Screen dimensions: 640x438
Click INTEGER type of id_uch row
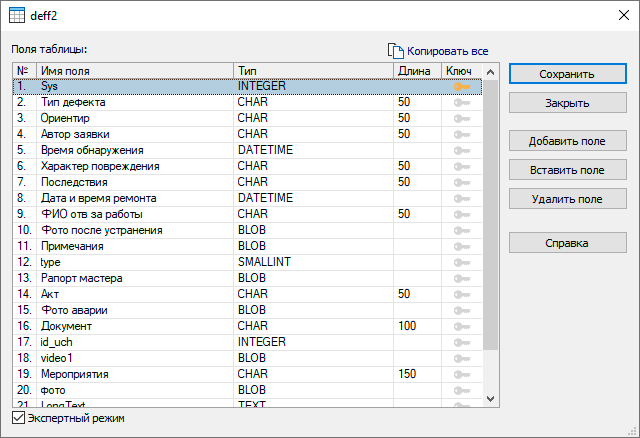coord(262,342)
